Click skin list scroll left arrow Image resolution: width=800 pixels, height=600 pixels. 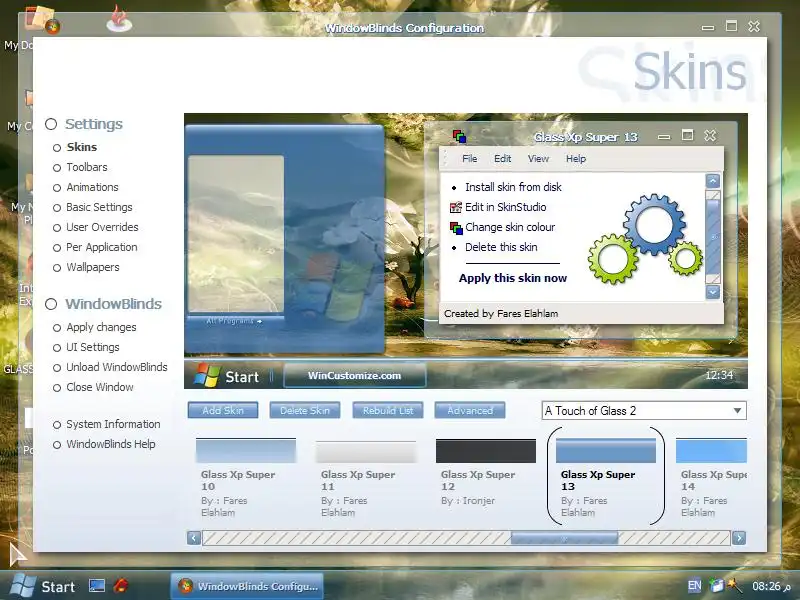[194, 538]
